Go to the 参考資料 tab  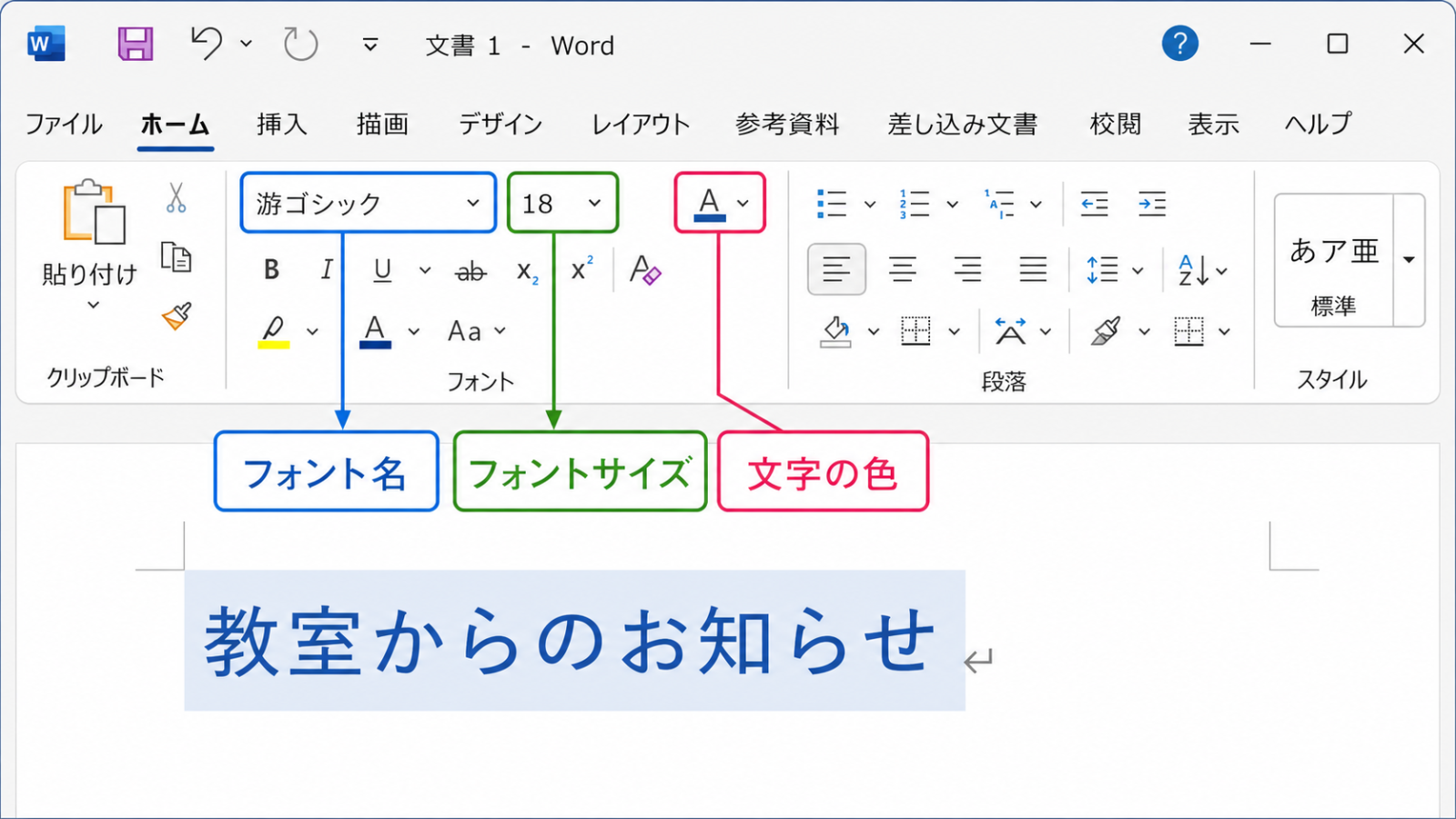(x=787, y=124)
